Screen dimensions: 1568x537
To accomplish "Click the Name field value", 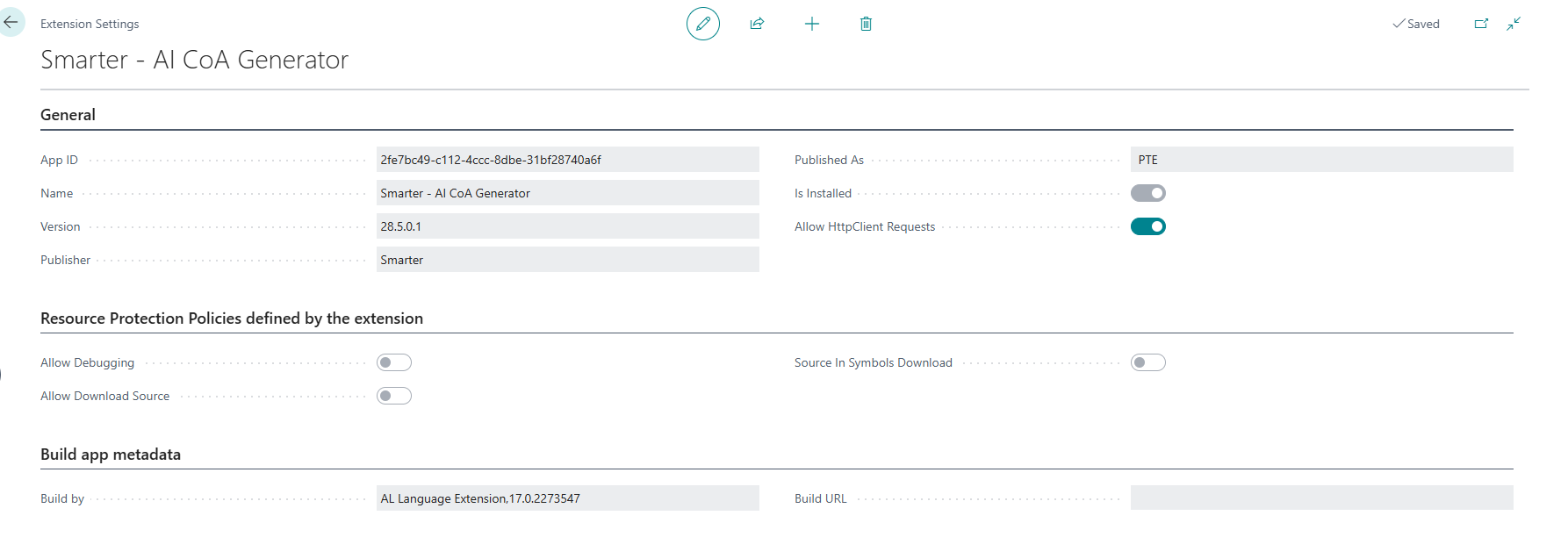I will click(x=568, y=193).
